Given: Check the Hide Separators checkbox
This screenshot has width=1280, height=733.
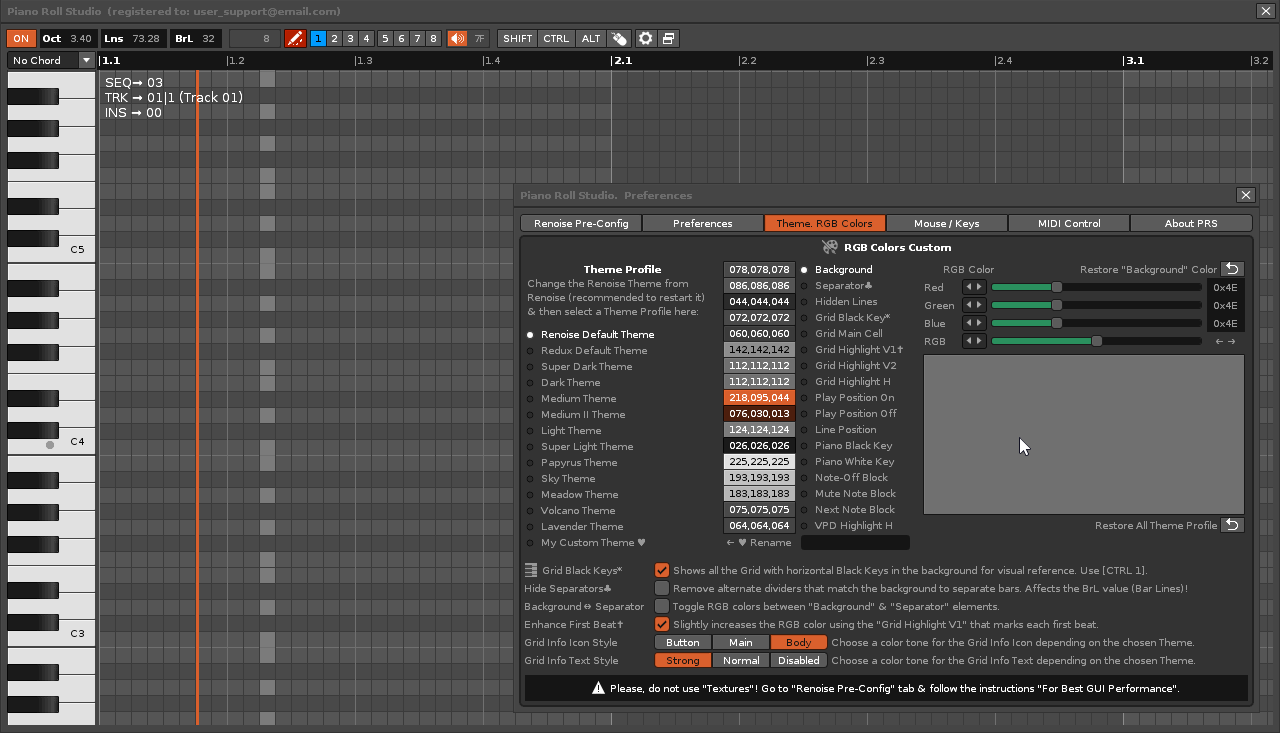Looking at the screenshot, I should (x=662, y=588).
